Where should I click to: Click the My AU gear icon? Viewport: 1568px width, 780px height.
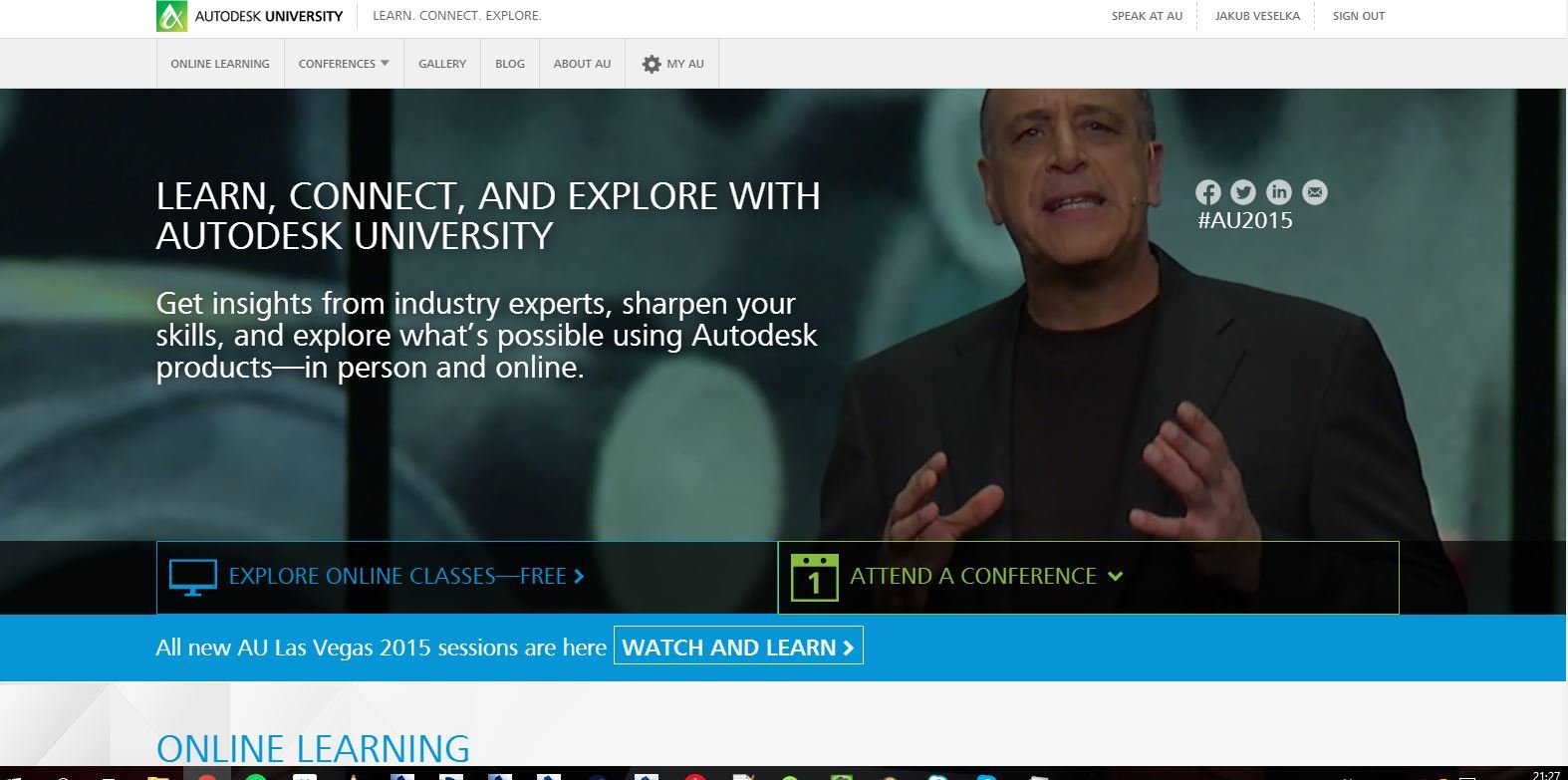(x=652, y=64)
